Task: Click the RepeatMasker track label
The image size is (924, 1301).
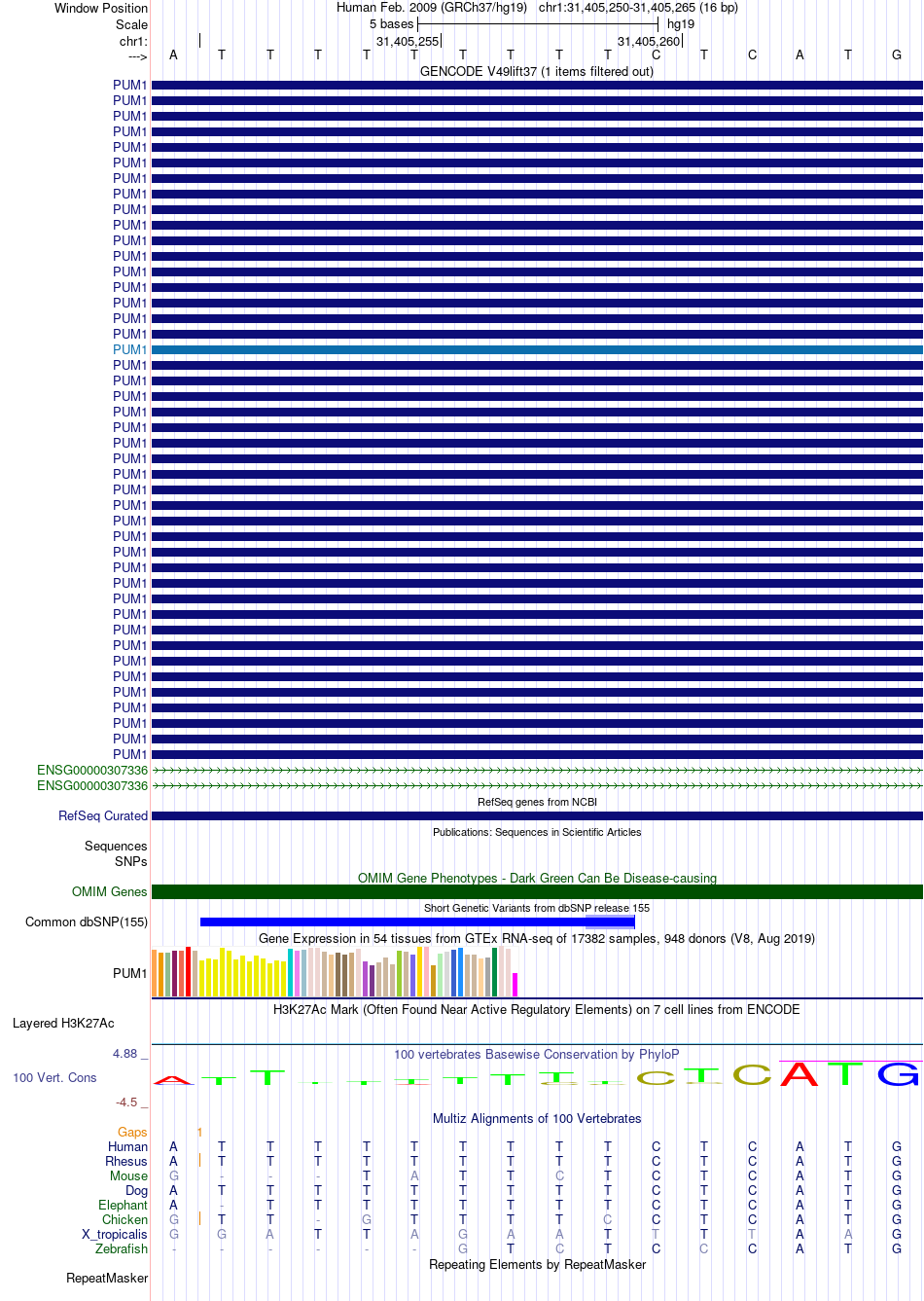Action: [x=107, y=1278]
